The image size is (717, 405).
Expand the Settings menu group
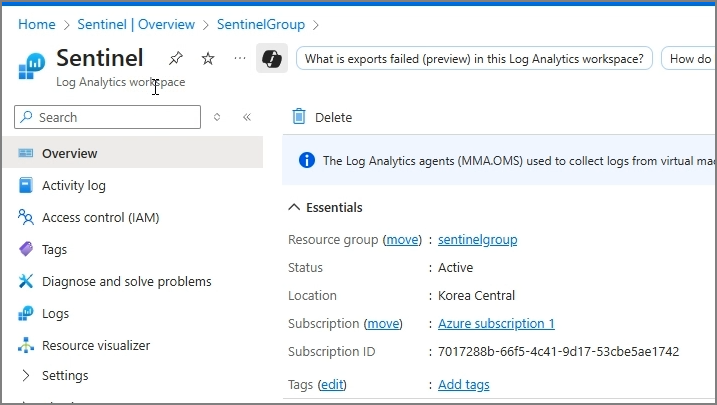(x=26, y=375)
